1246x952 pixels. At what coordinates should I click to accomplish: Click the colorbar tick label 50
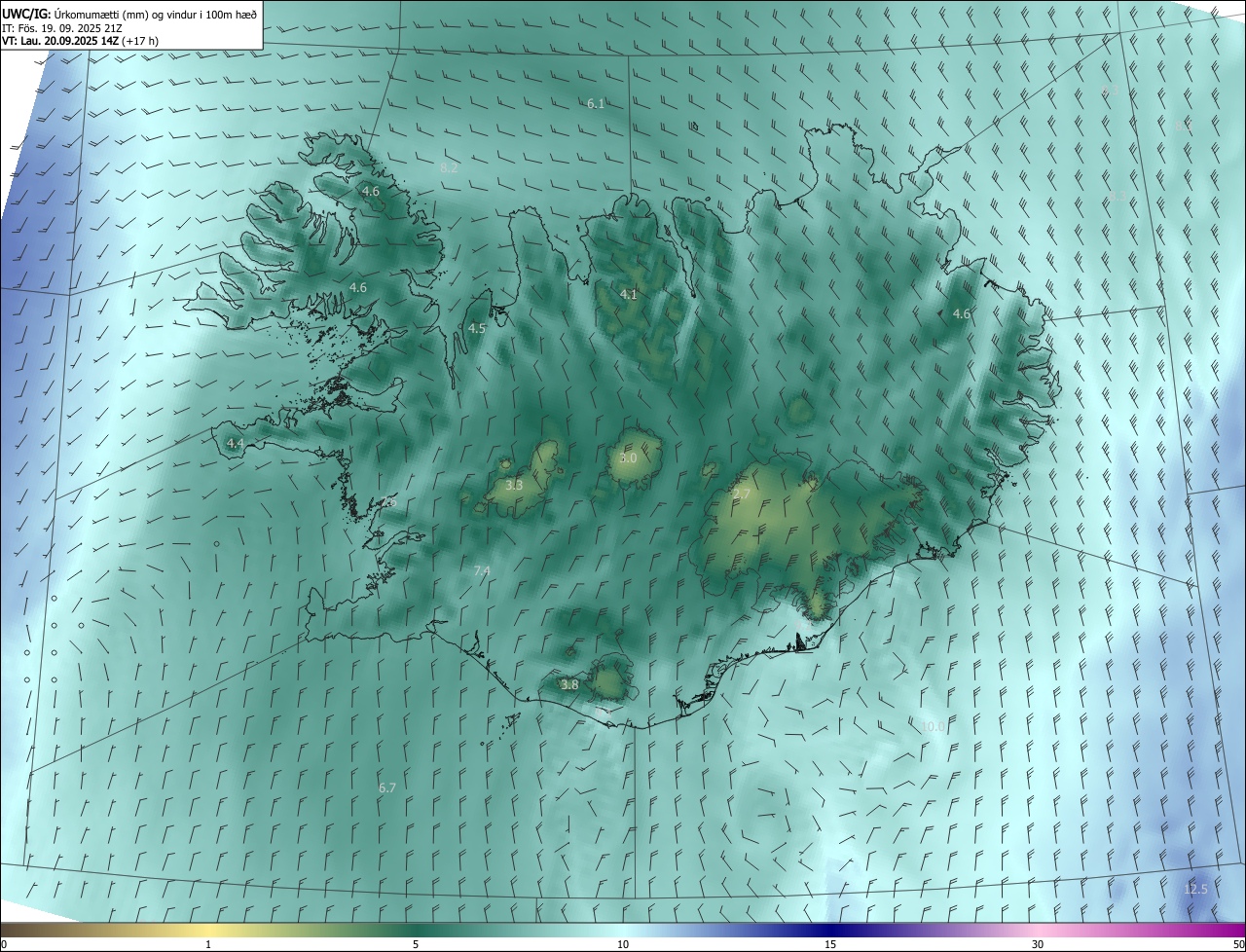click(x=1238, y=944)
